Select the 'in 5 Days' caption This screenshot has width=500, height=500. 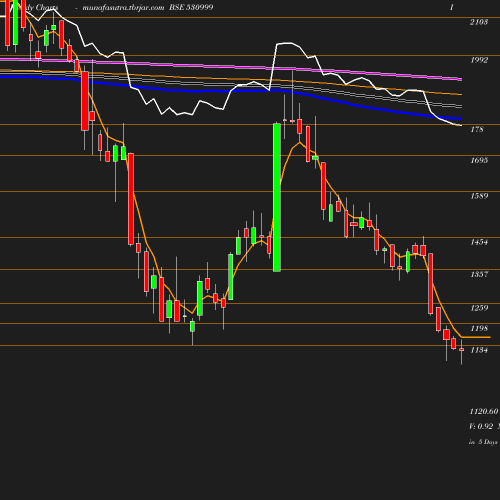point(483,442)
